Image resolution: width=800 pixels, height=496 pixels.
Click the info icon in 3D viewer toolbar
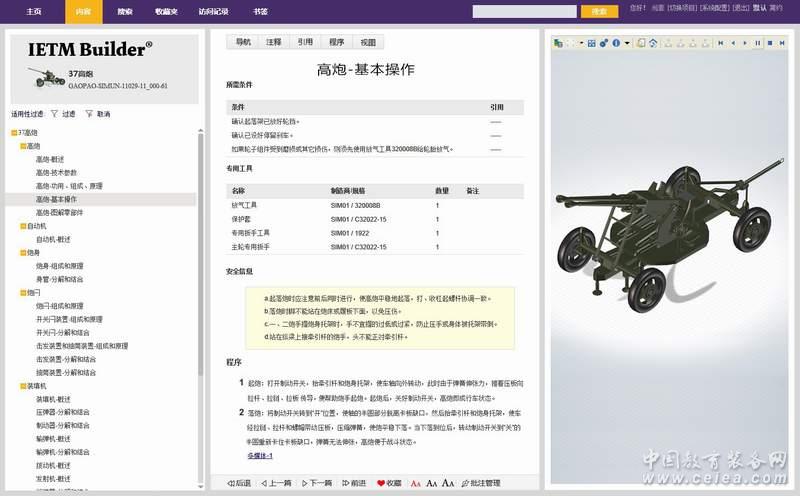pyautogui.click(x=617, y=43)
